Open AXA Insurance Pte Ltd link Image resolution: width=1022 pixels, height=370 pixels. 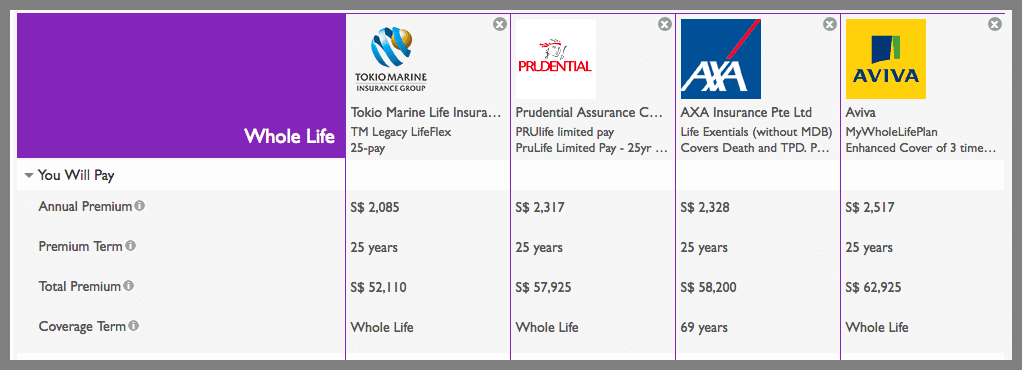pos(746,113)
